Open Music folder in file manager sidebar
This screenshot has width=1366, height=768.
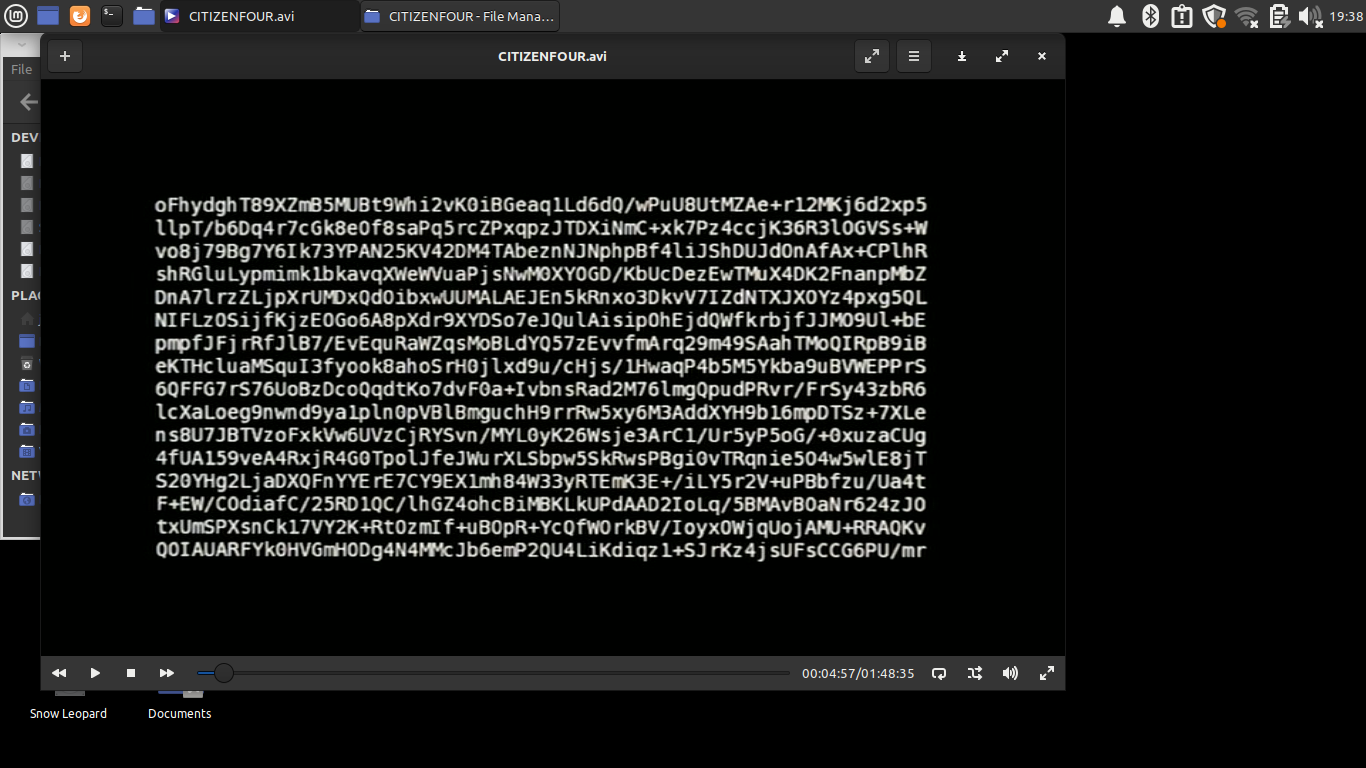28,407
